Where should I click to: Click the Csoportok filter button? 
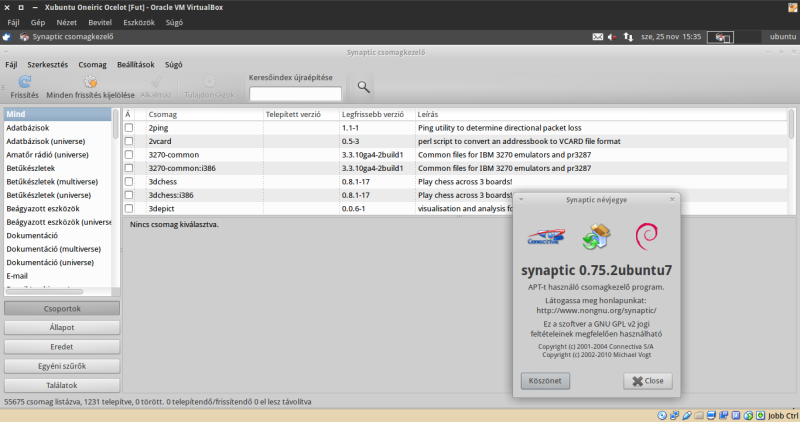(x=62, y=308)
